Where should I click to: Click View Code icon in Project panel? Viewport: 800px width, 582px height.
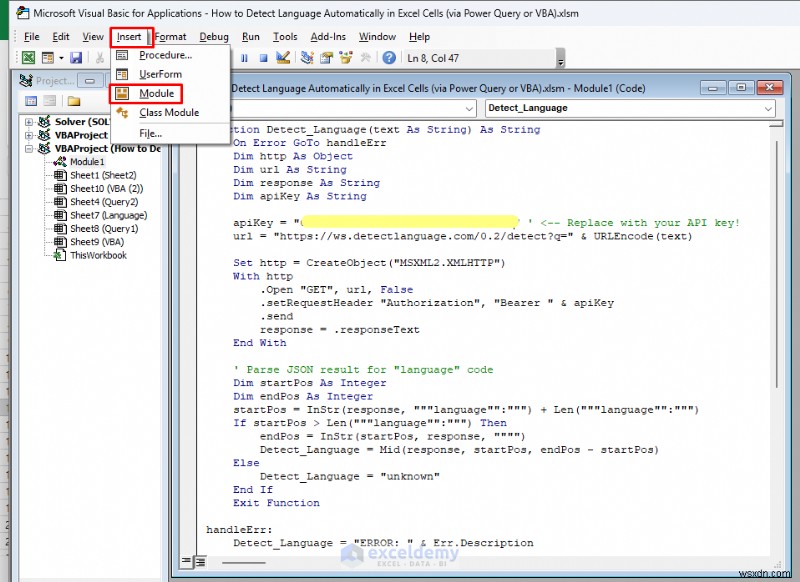[31, 100]
